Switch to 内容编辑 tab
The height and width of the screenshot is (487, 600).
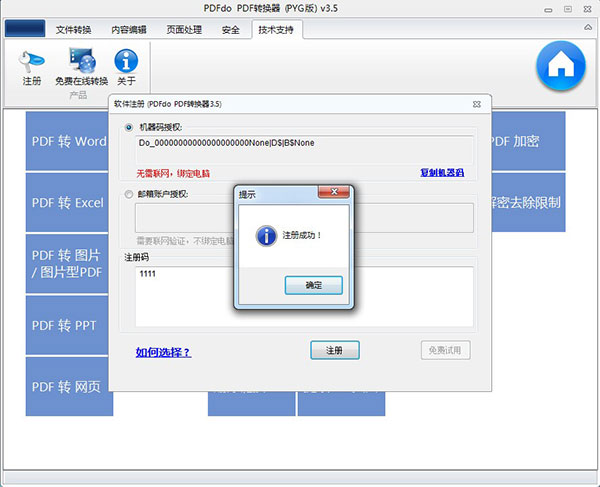pos(129,29)
